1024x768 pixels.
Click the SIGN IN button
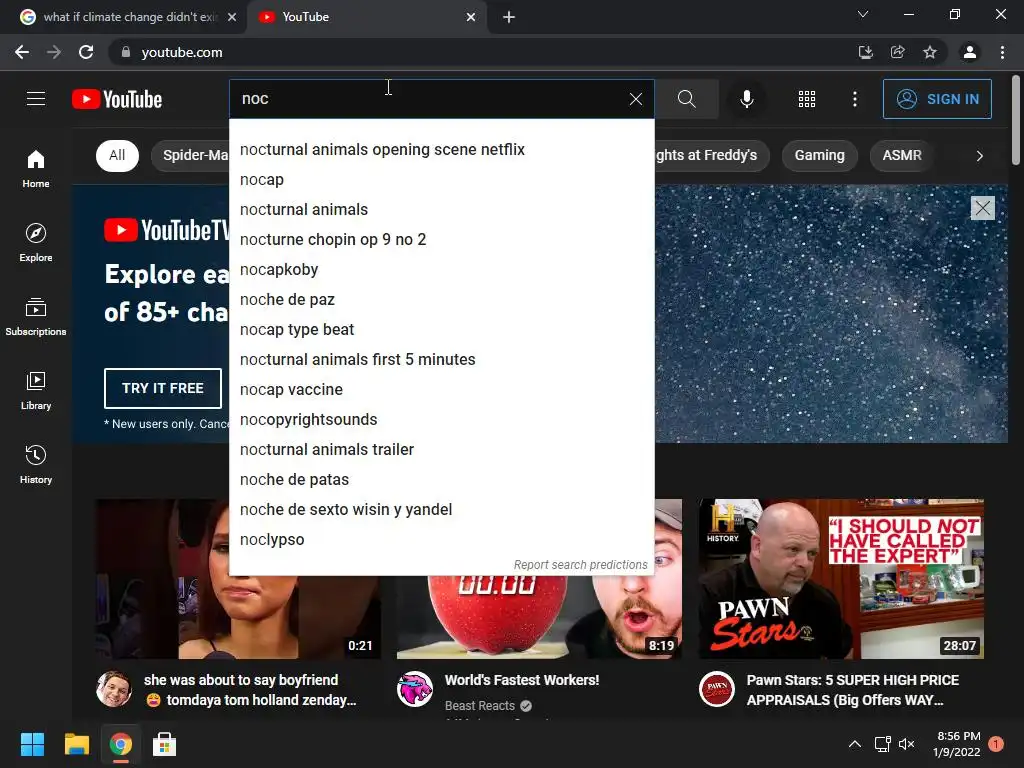click(x=937, y=99)
